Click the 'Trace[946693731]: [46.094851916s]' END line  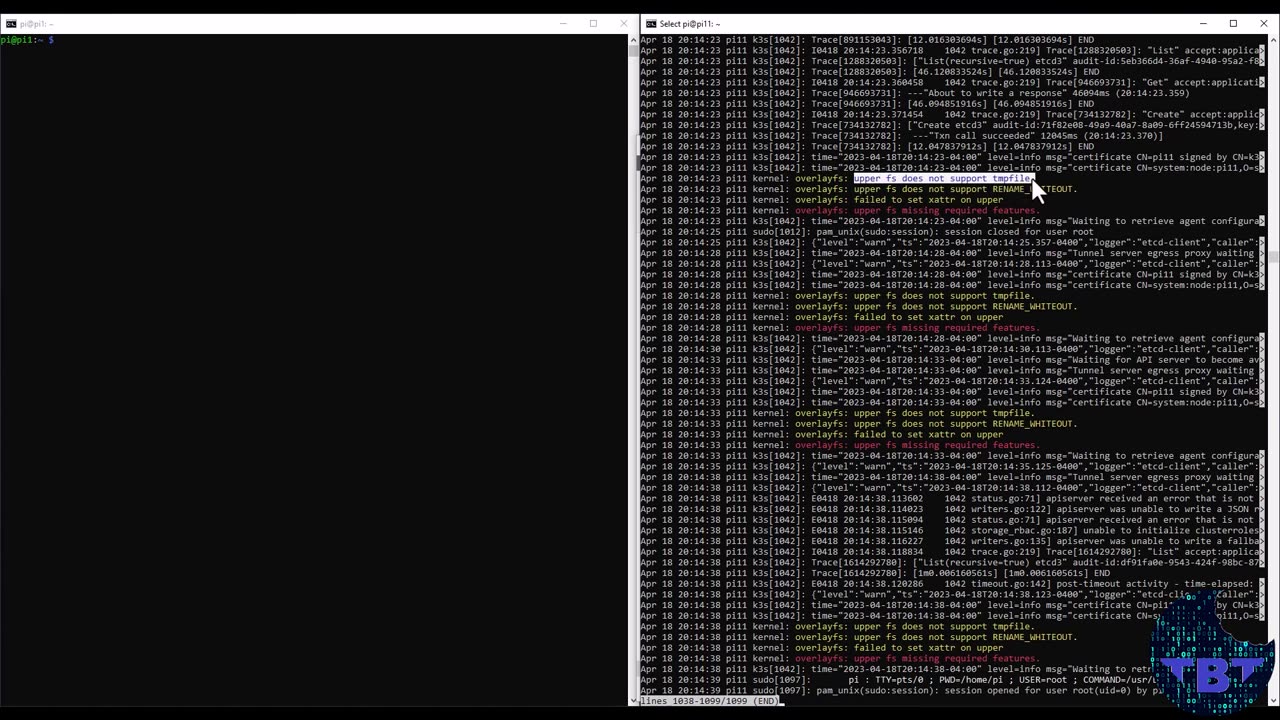[867, 104]
